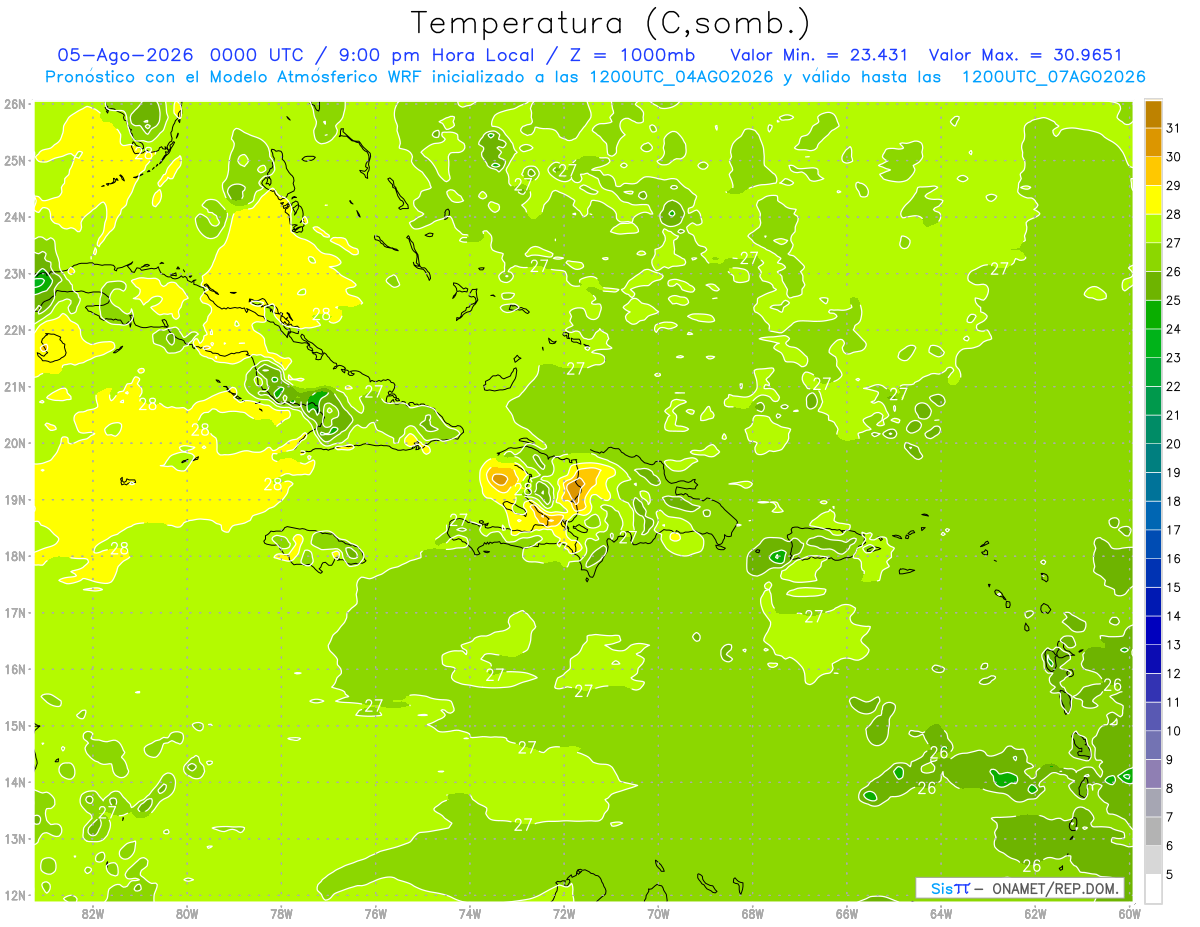Image resolution: width=1200 pixels, height=927 pixels.
Task: Click the latitude axis label '23N'
Action: (14, 273)
